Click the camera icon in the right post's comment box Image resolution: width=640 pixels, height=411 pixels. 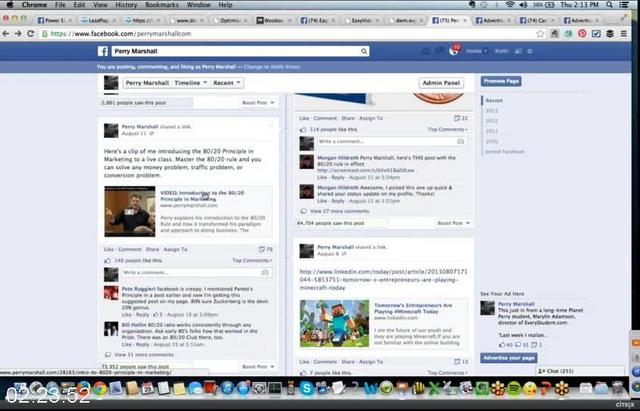(x=460, y=141)
